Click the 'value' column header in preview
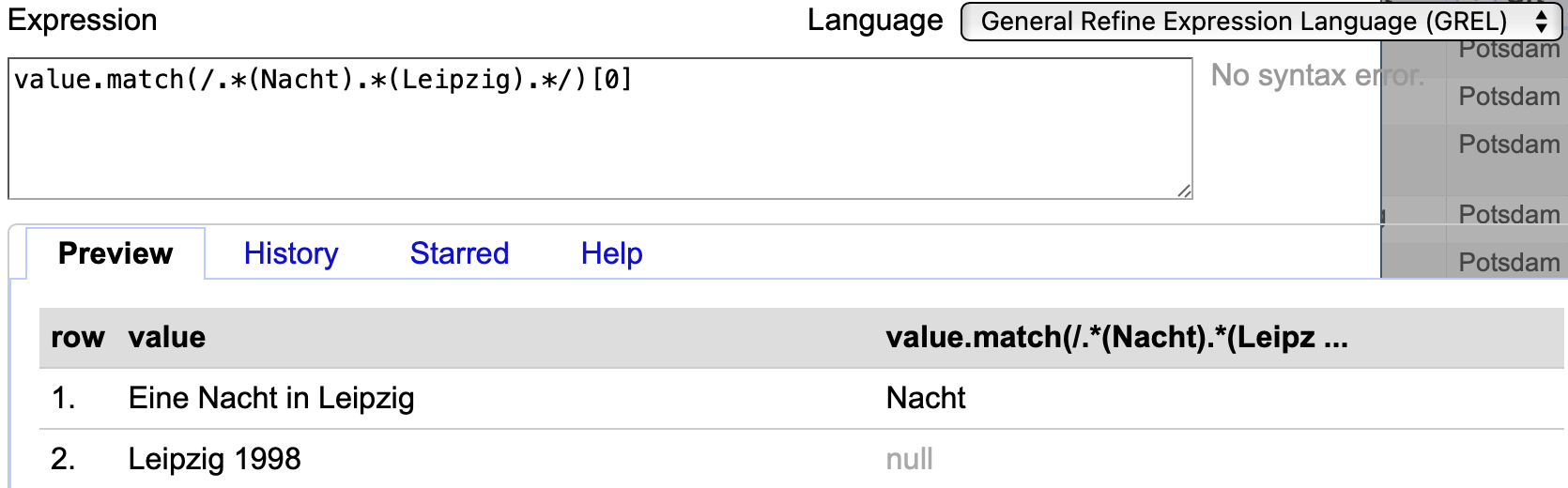The image size is (1568, 488). click(x=167, y=337)
